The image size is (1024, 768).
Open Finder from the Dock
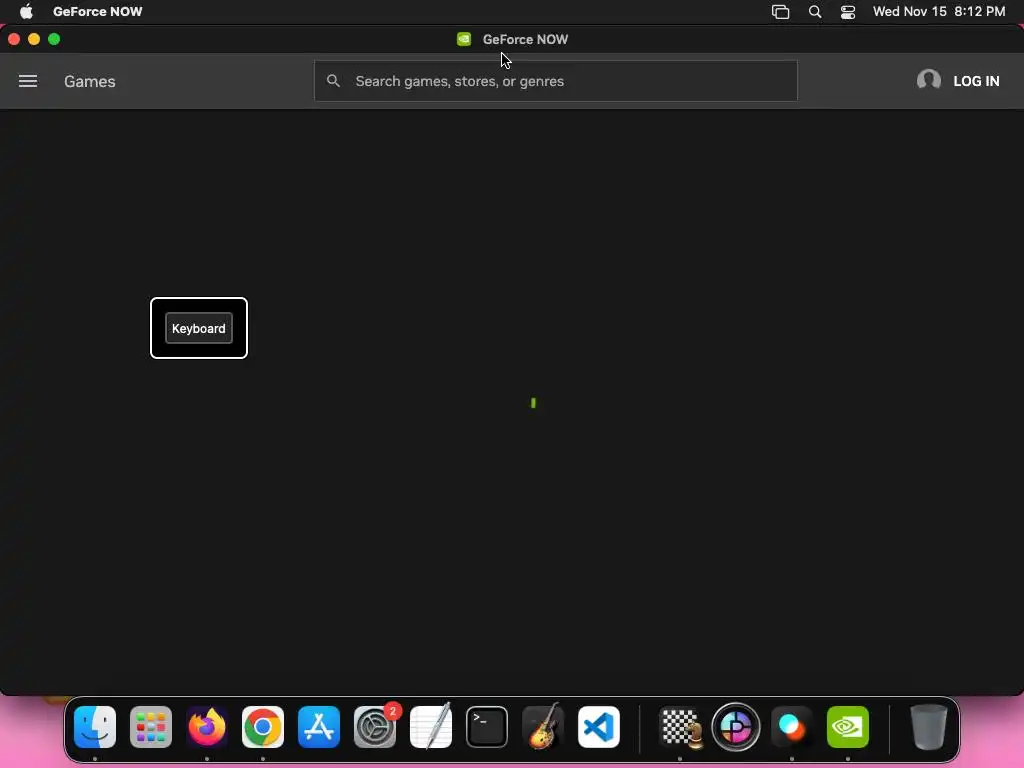[x=95, y=727]
